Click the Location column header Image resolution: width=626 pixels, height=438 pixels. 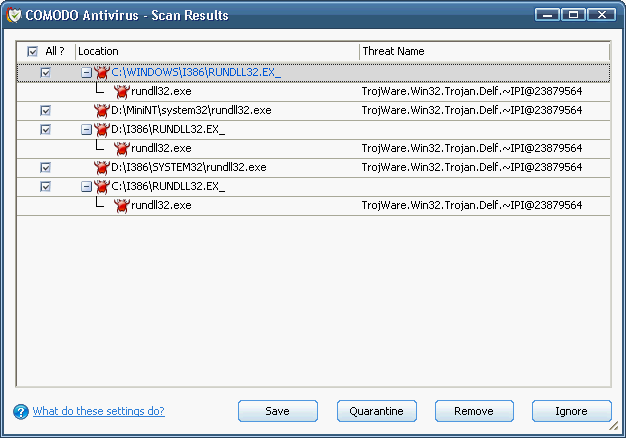[x=218, y=52]
